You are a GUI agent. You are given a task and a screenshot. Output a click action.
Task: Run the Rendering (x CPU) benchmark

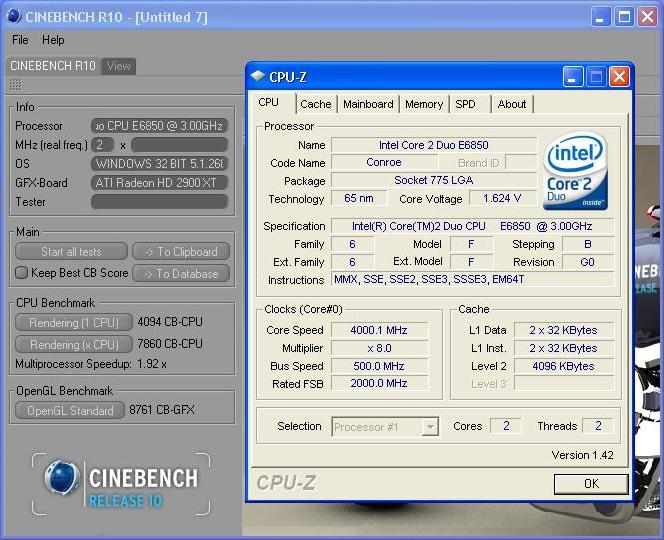tap(74, 344)
